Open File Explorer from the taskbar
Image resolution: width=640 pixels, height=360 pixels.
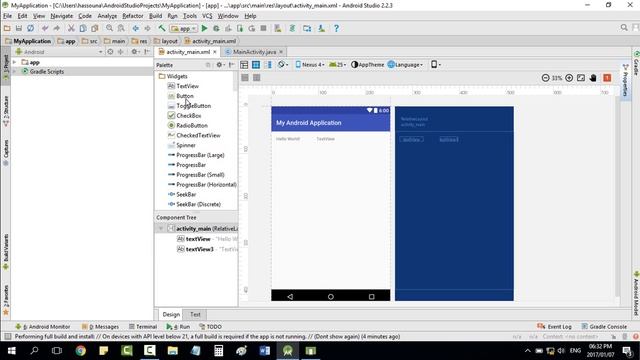[x=173, y=351]
